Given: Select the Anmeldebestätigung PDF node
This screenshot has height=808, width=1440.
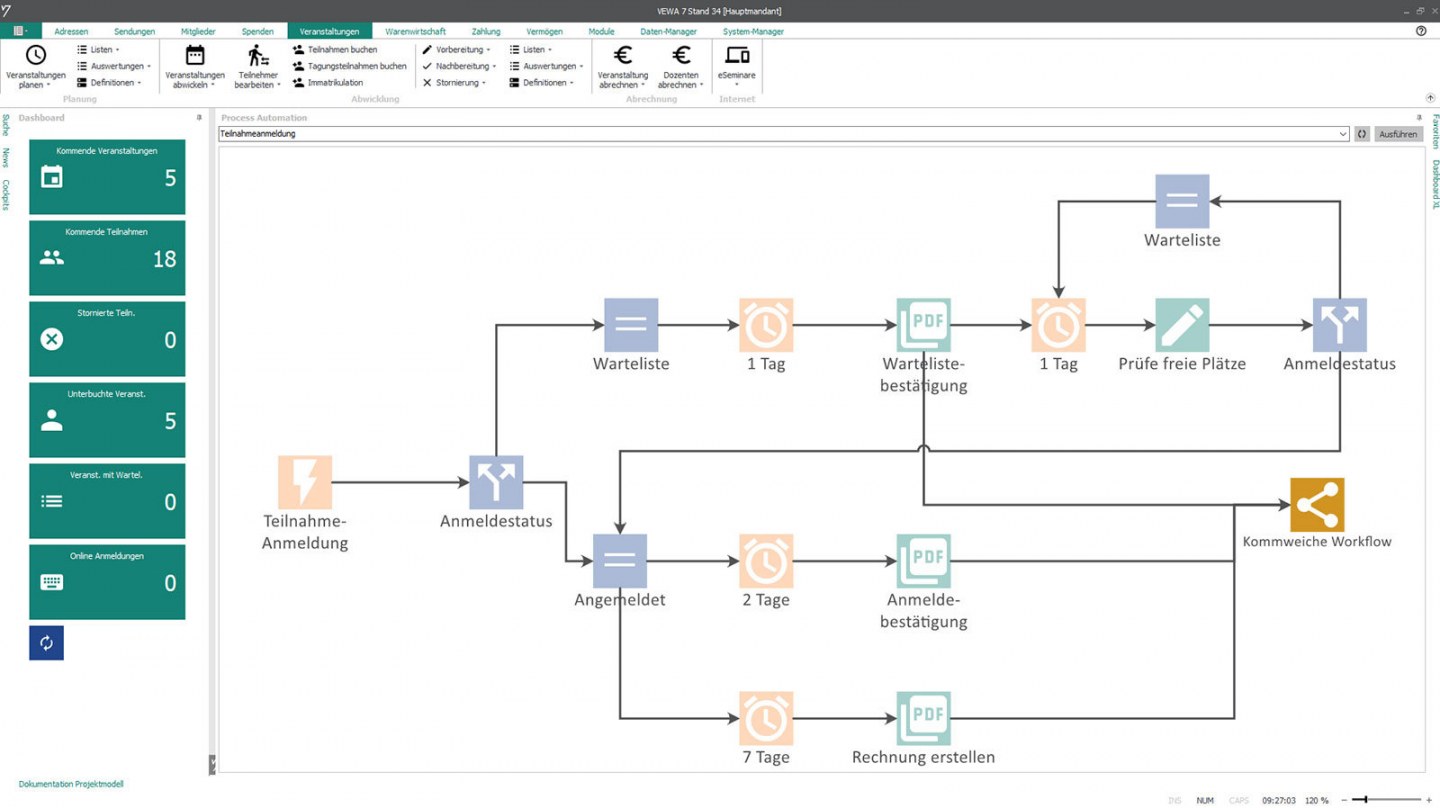Looking at the screenshot, I should point(923,561).
